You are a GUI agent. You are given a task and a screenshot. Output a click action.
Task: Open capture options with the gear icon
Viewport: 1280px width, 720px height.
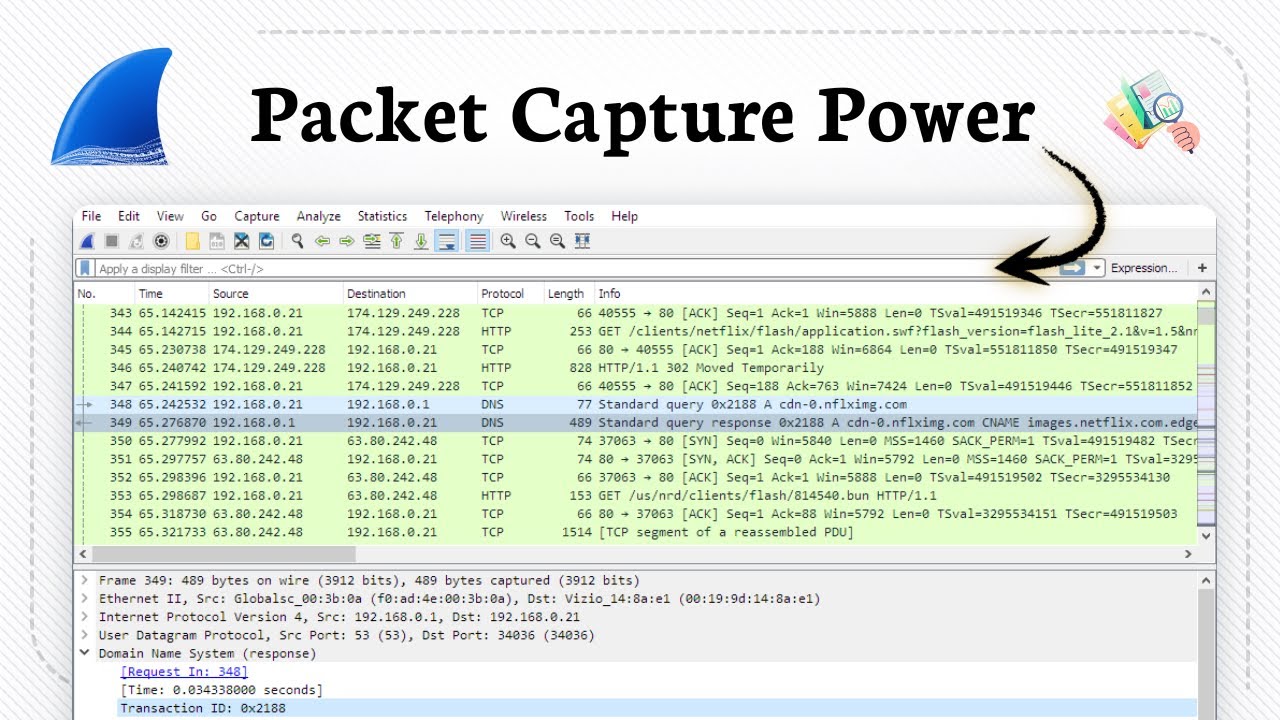[160, 241]
